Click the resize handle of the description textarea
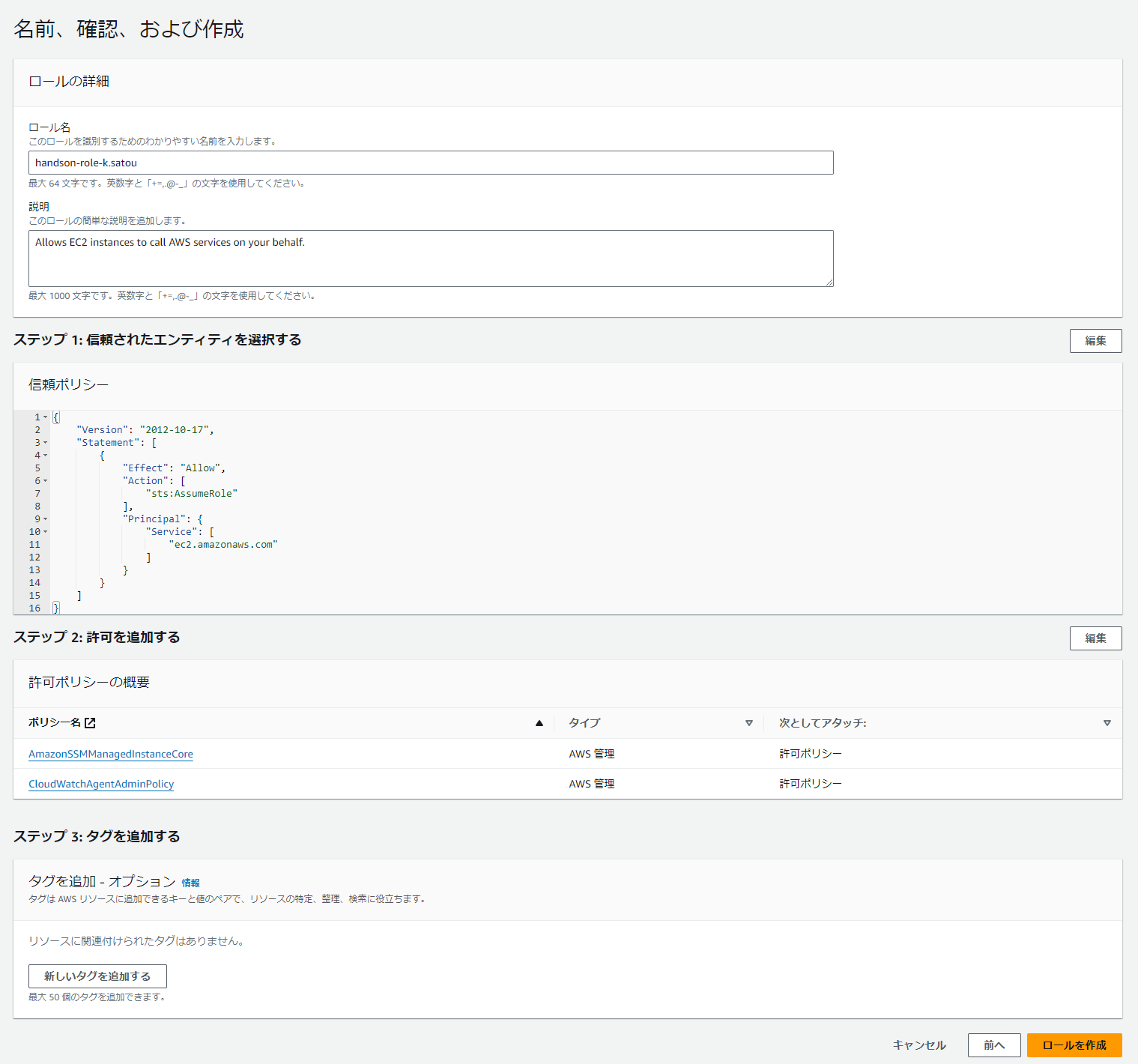This screenshot has width=1138, height=1064. click(829, 282)
